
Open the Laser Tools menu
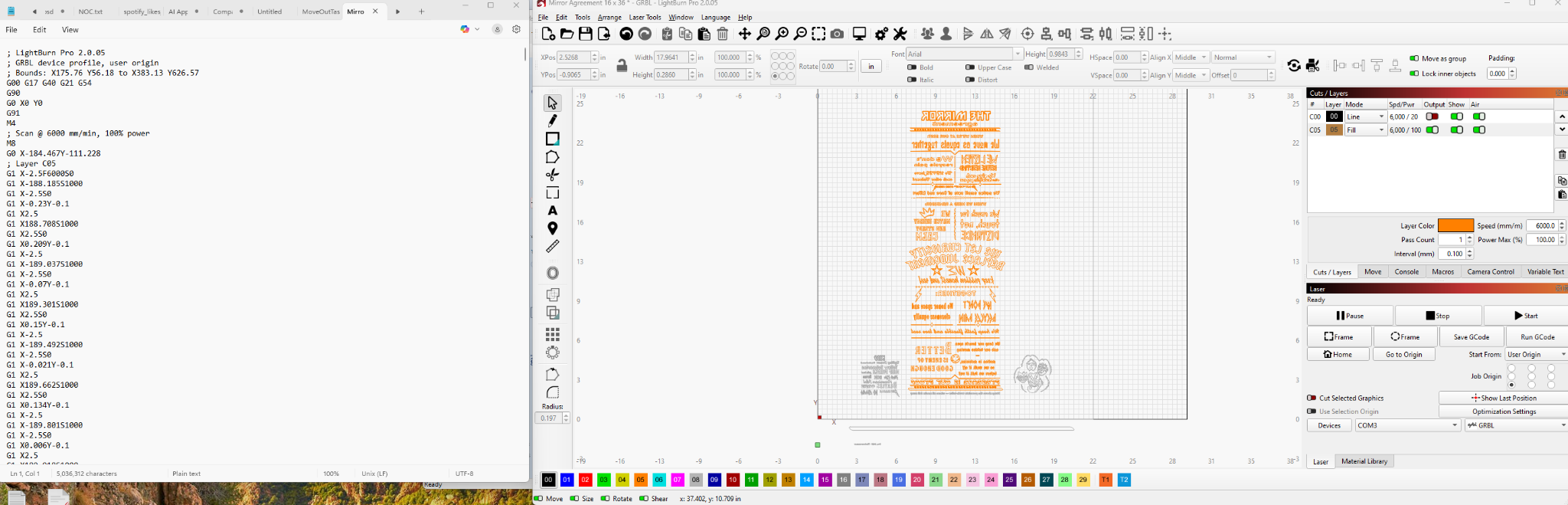click(x=645, y=17)
